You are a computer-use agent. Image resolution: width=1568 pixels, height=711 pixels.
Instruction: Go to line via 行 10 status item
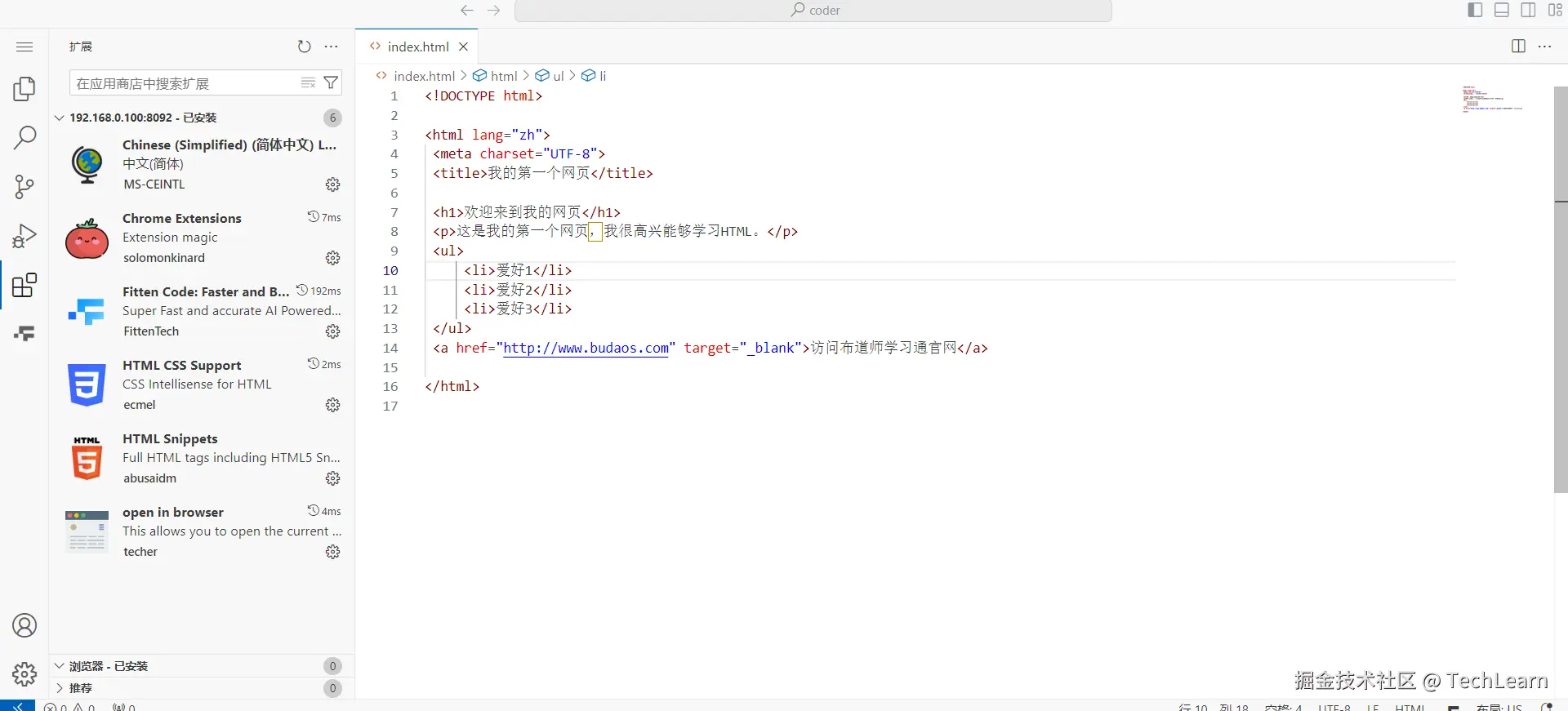tap(1214, 707)
